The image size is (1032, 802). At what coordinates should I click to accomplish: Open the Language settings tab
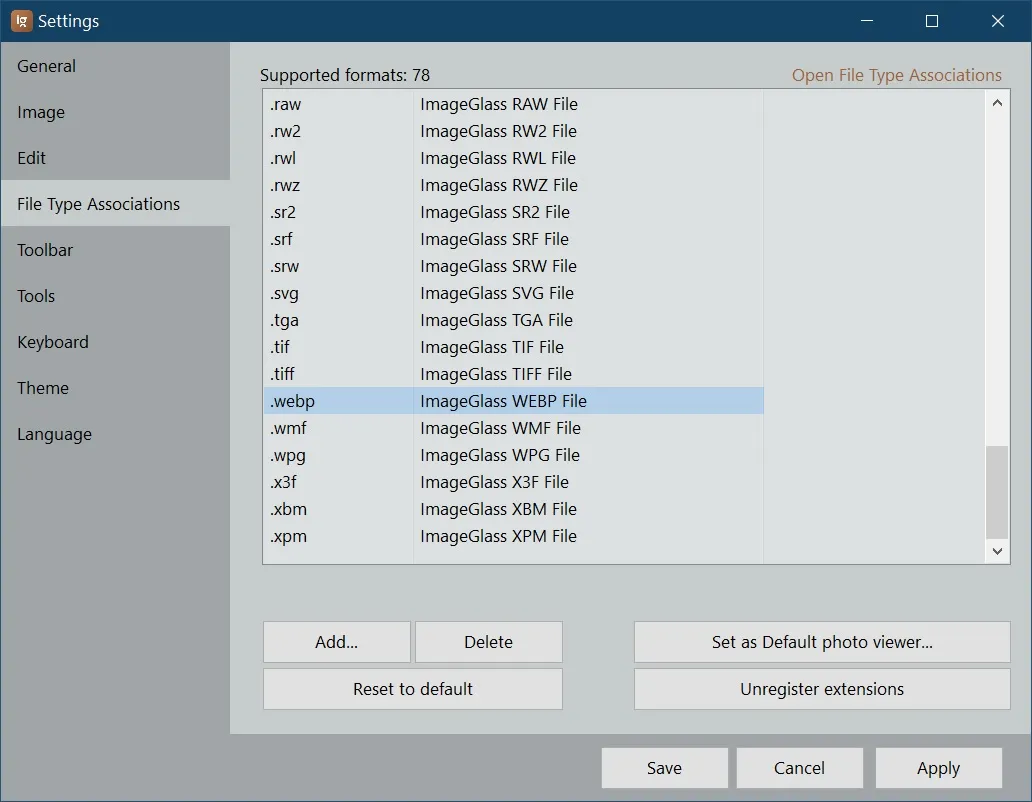(x=115, y=434)
